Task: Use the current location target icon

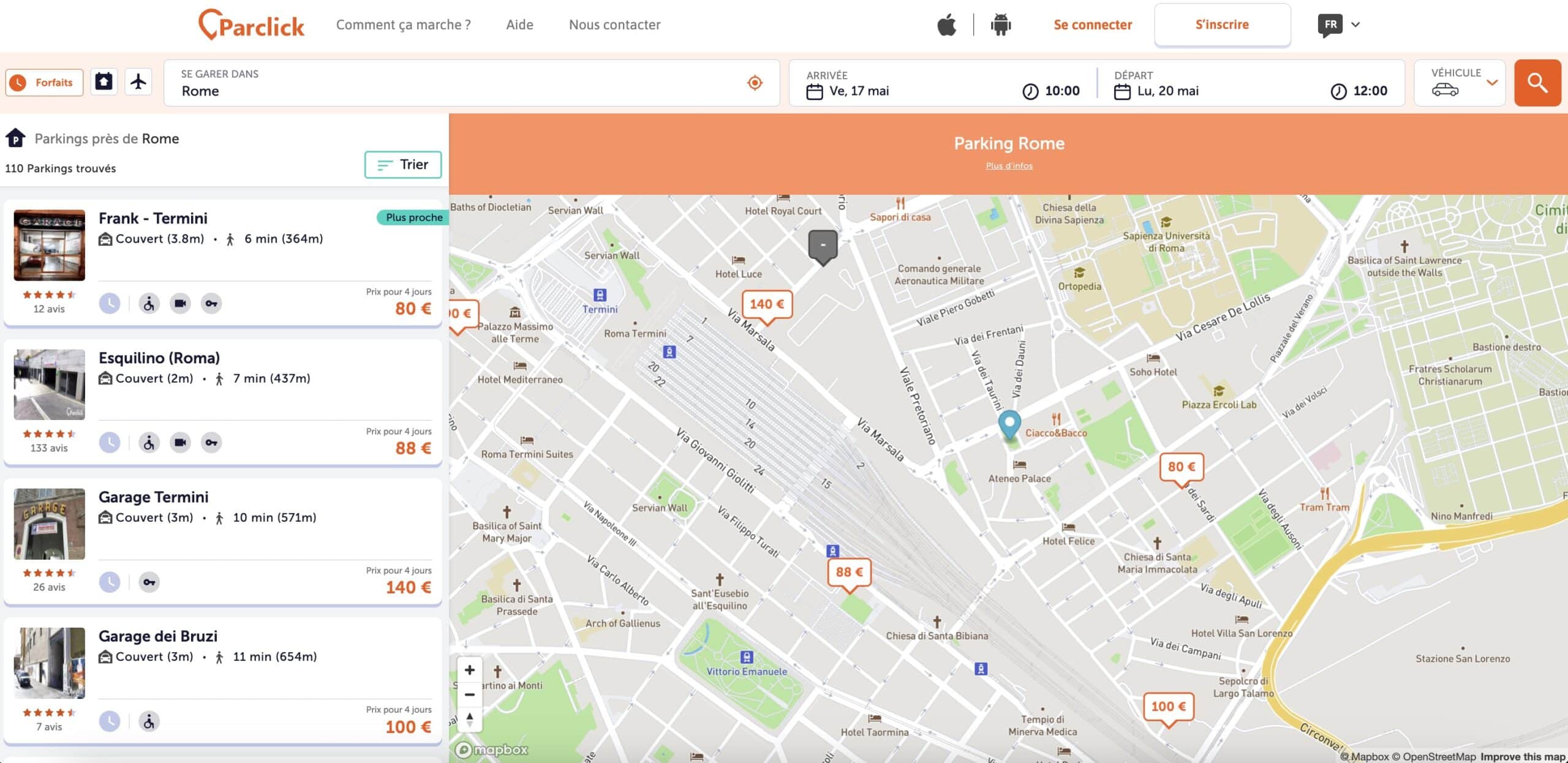Action: [x=755, y=83]
